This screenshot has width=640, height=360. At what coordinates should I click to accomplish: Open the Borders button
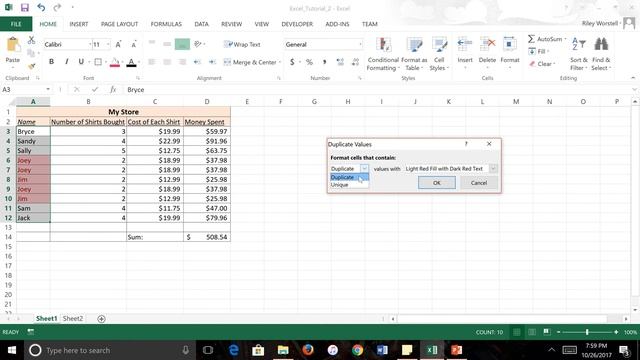click(98, 62)
